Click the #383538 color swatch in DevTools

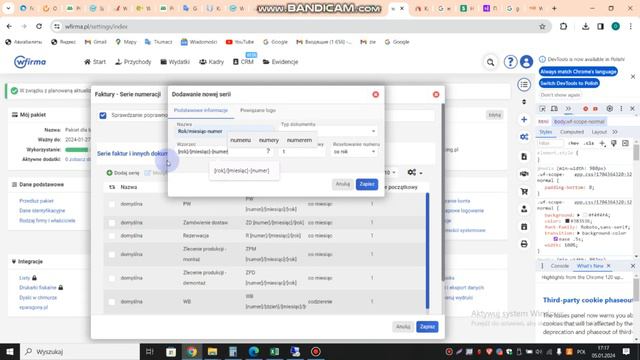567,221
